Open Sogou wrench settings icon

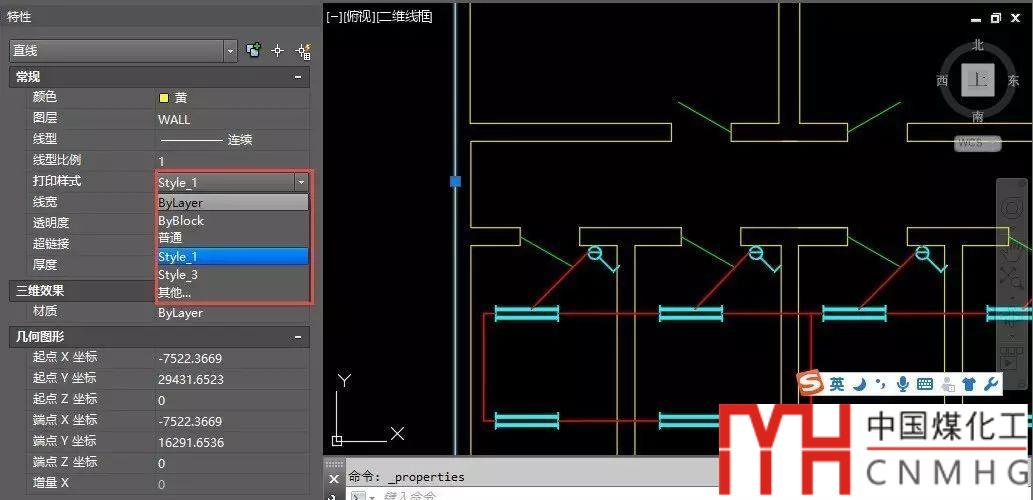pyautogui.click(x=992, y=384)
